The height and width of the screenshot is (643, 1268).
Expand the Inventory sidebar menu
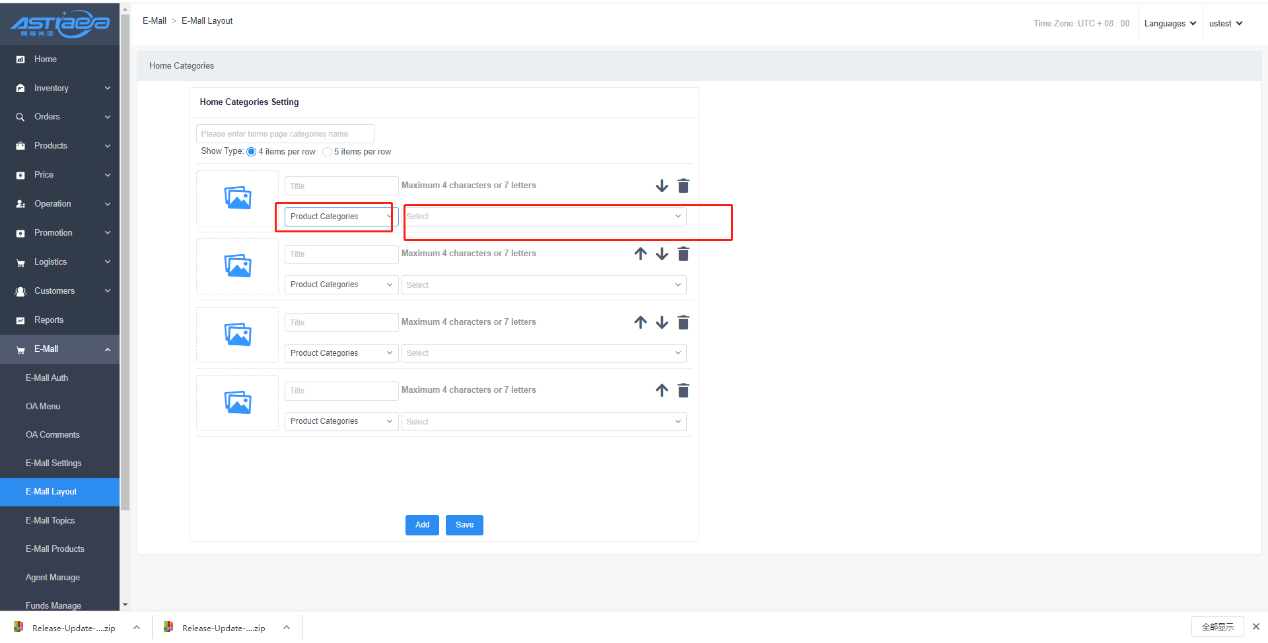[x=60, y=88]
